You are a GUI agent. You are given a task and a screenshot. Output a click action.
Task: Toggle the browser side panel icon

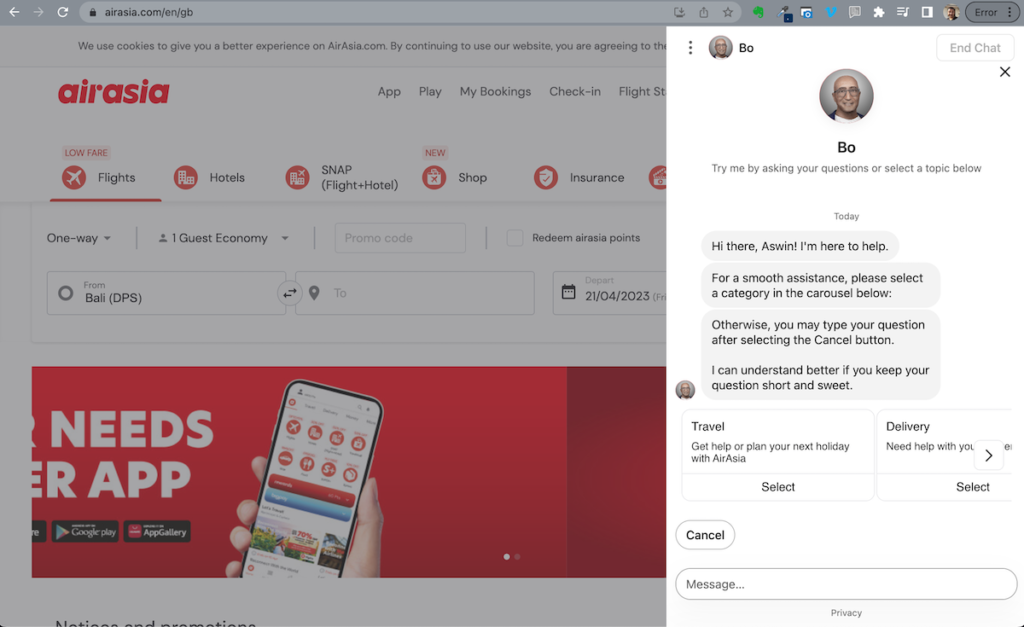927,12
